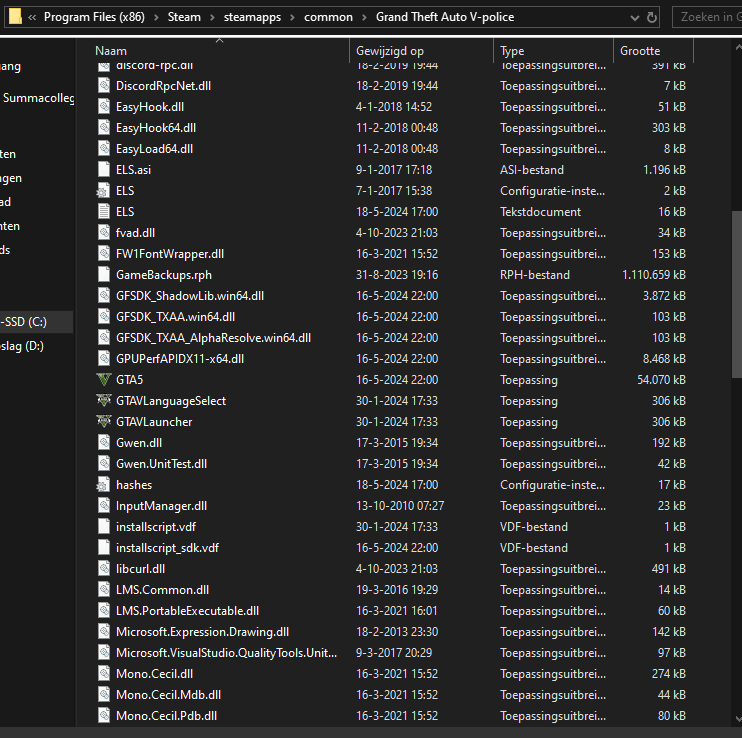Image resolution: width=742 pixels, height=738 pixels.
Task: Select the GTAVLauncher icon
Action: pyautogui.click(x=103, y=422)
